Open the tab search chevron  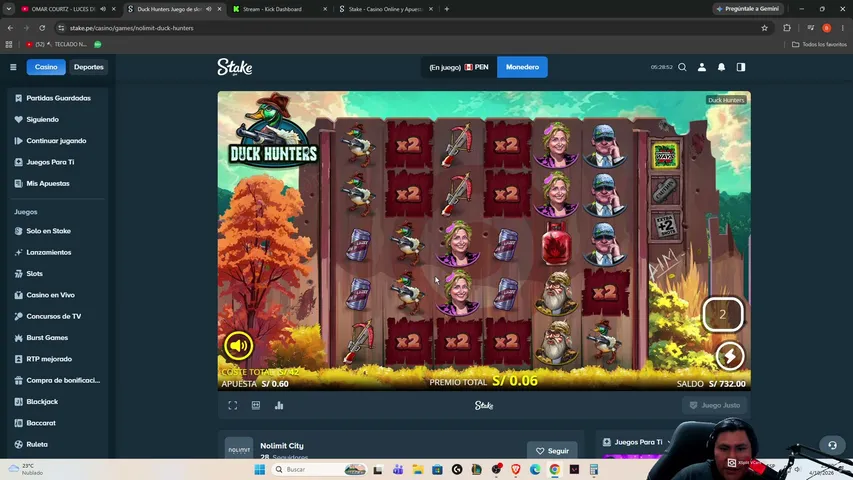(x=9, y=9)
